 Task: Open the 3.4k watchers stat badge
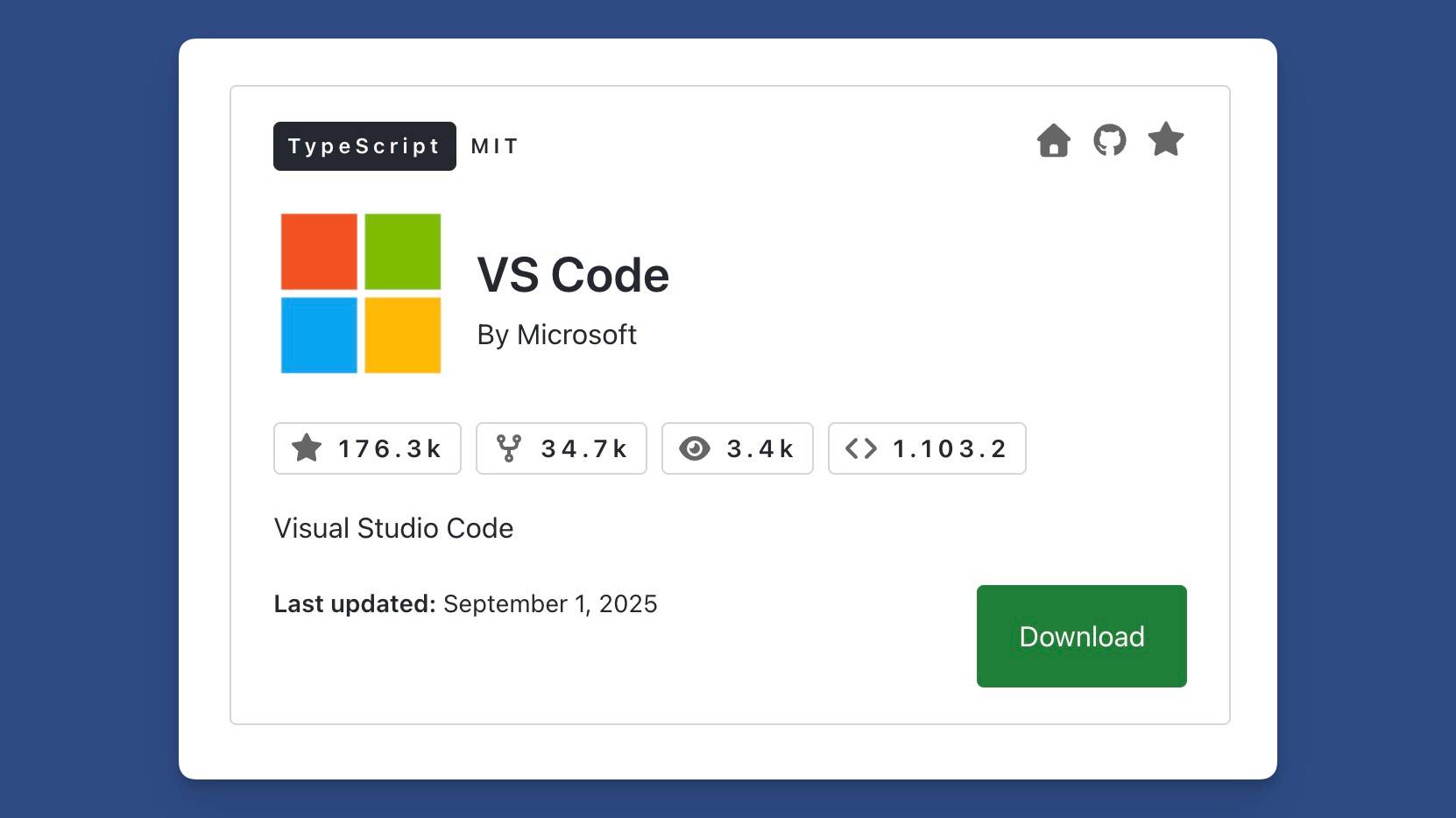738,448
